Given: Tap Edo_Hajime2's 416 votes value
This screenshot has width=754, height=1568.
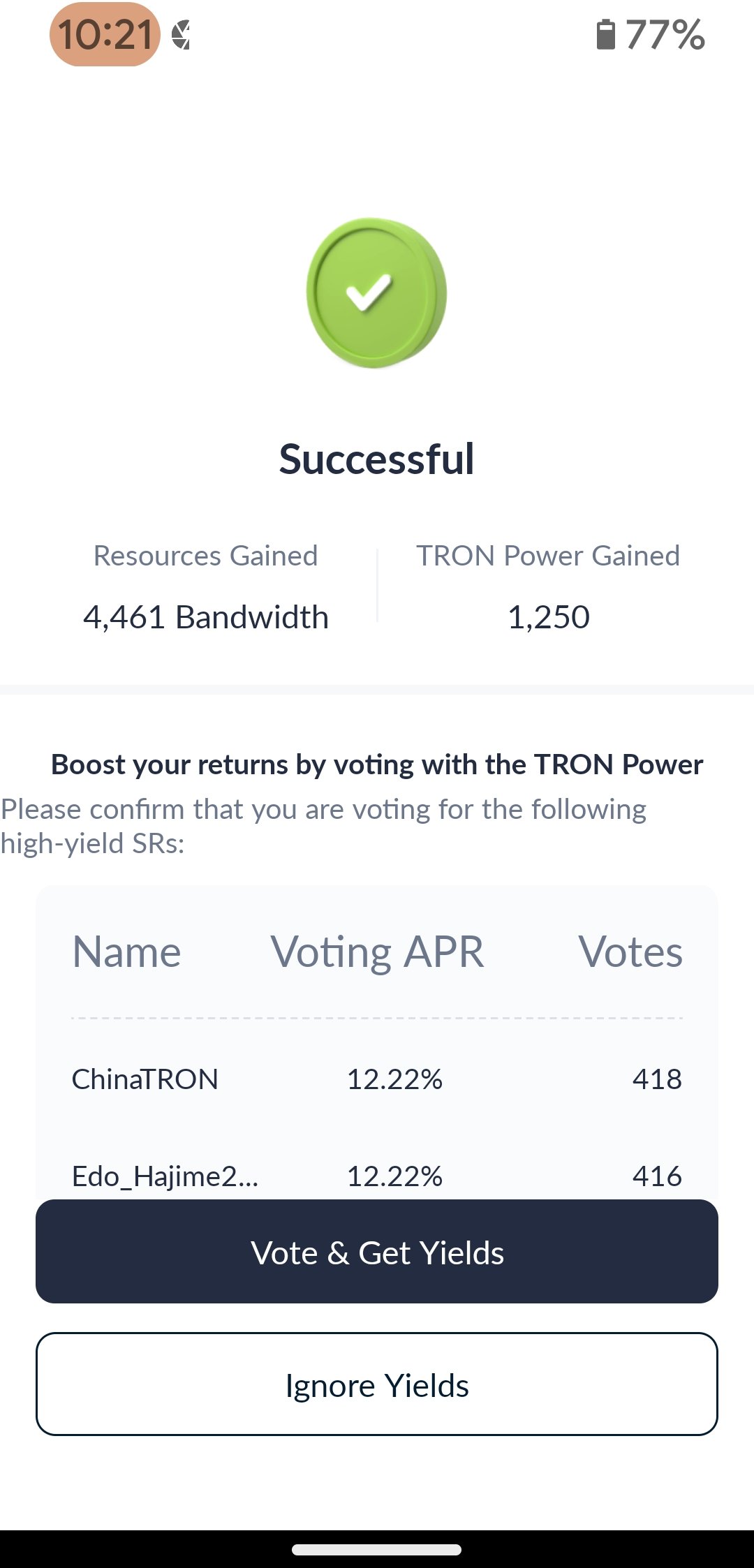Looking at the screenshot, I should pos(657,1176).
